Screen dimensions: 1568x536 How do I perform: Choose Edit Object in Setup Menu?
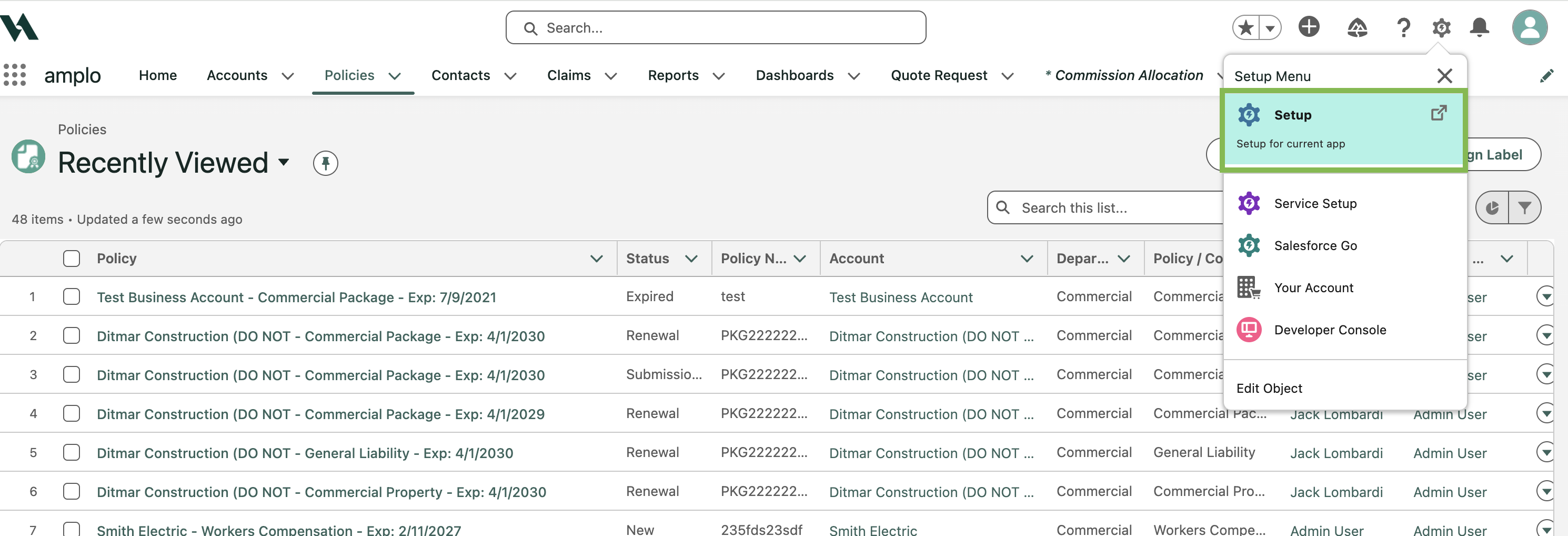[x=1269, y=388]
